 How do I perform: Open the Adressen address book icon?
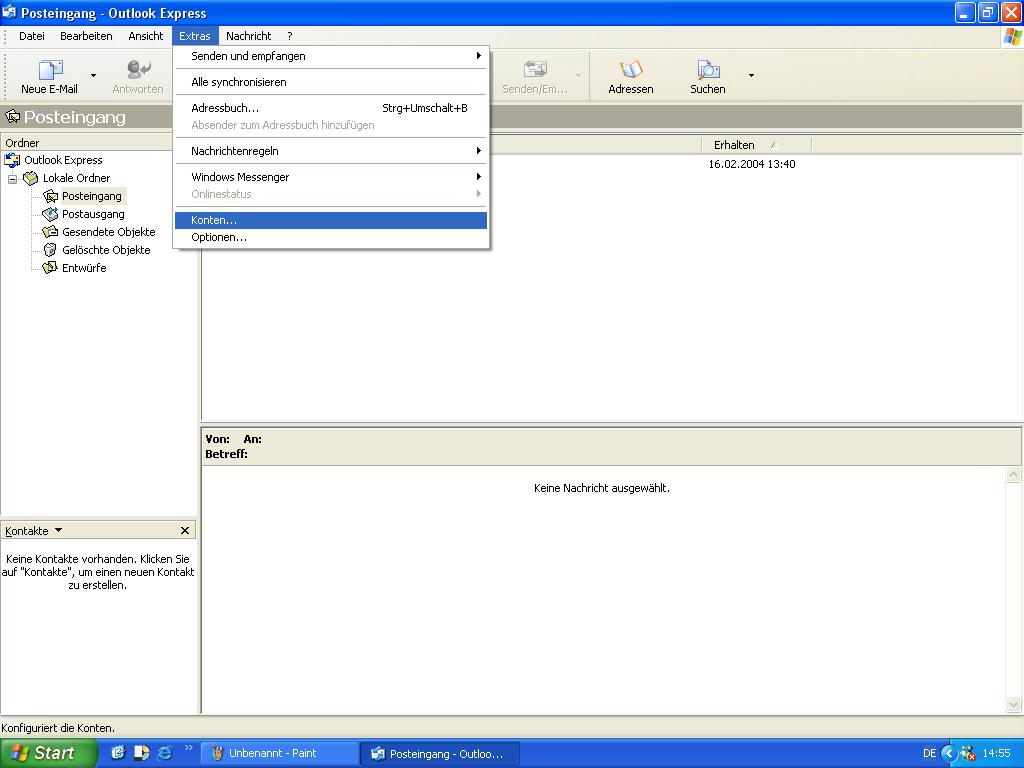point(631,69)
